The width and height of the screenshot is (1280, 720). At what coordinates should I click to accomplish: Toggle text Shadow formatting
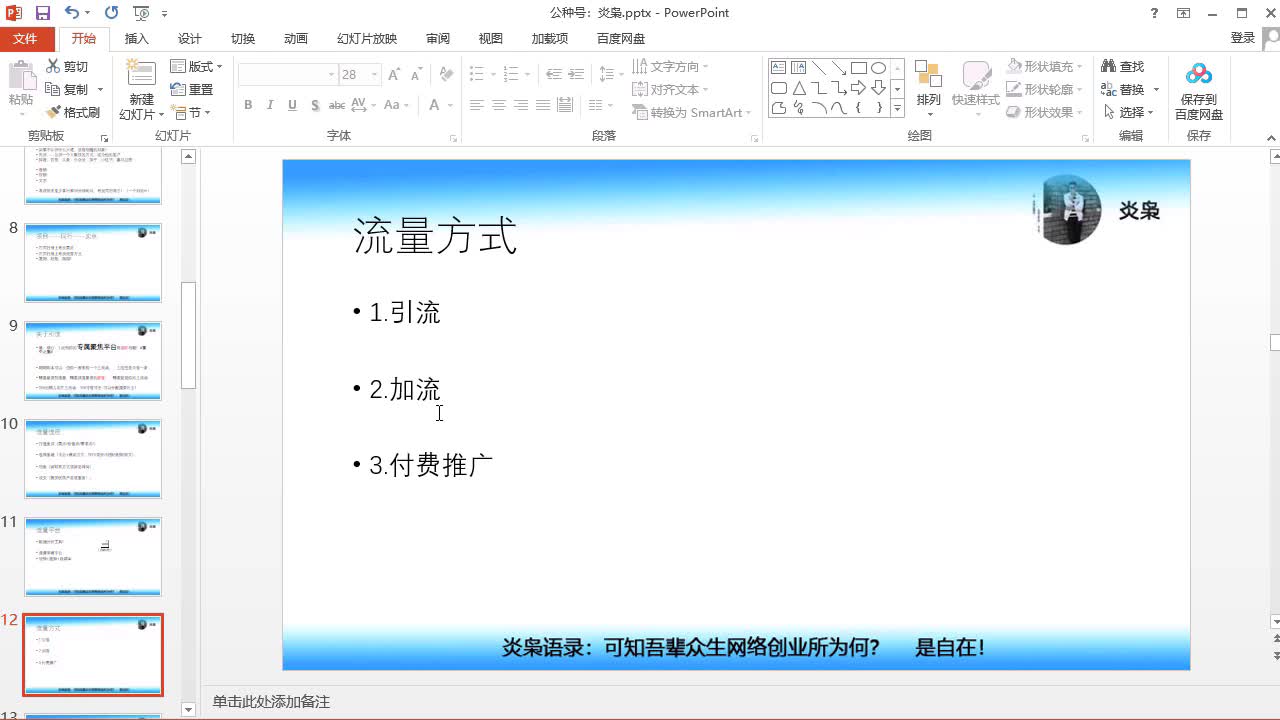coord(315,105)
